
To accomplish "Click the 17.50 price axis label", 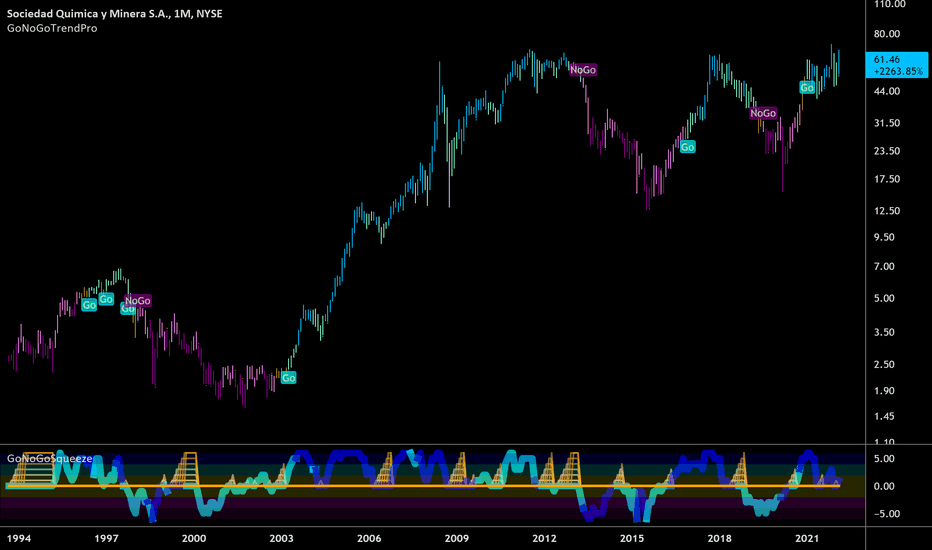I will click(x=887, y=179).
